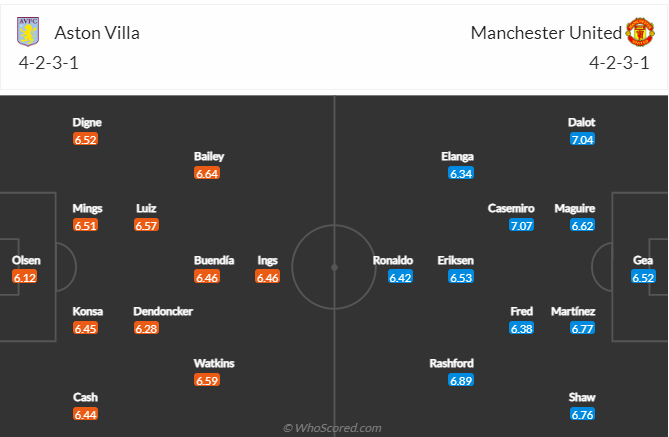
Task: Click the Aston Villa club crest
Action: (x=28, y=32)
